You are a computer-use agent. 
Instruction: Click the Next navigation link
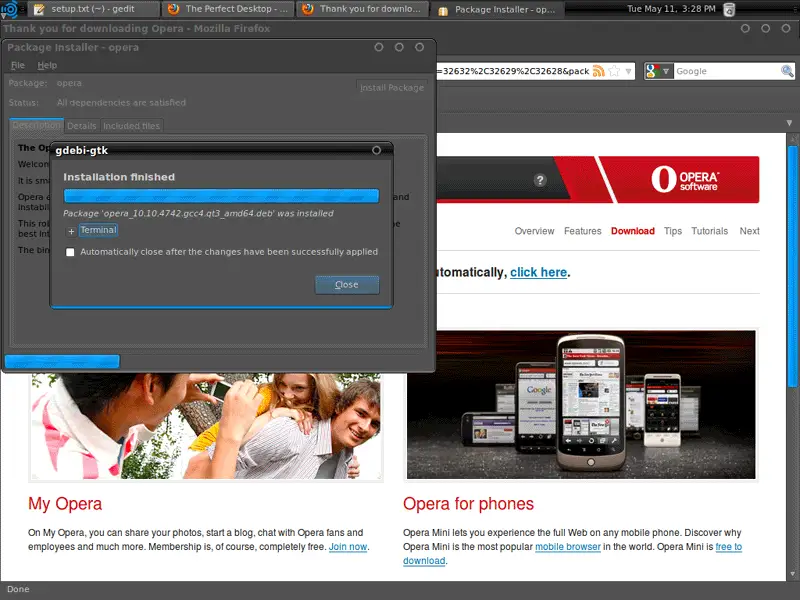[x=749, y=231]
